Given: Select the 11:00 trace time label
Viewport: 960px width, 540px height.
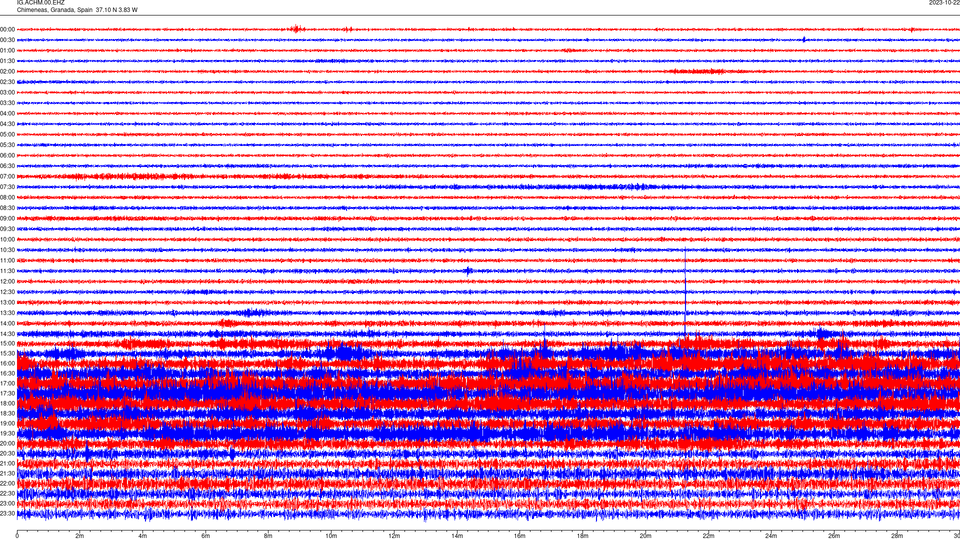Looking at the screenshot, I should click(x=7, y=260).
